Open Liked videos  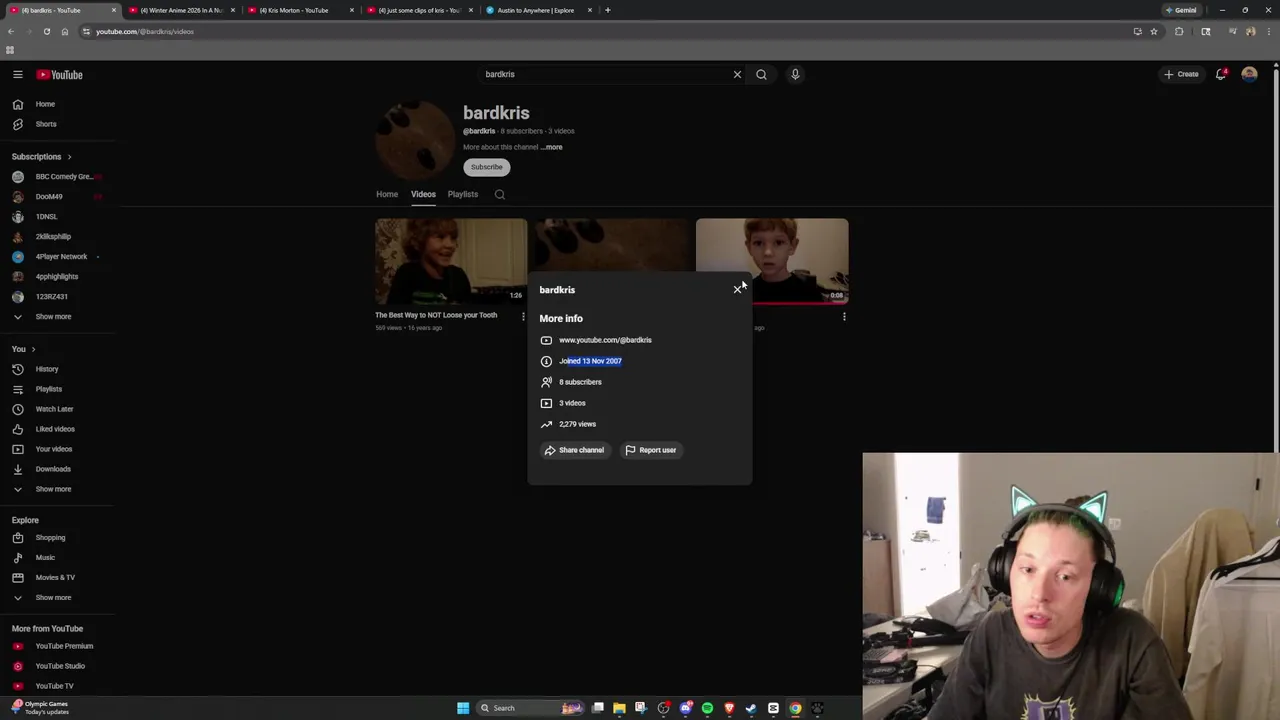coord(57,429)
